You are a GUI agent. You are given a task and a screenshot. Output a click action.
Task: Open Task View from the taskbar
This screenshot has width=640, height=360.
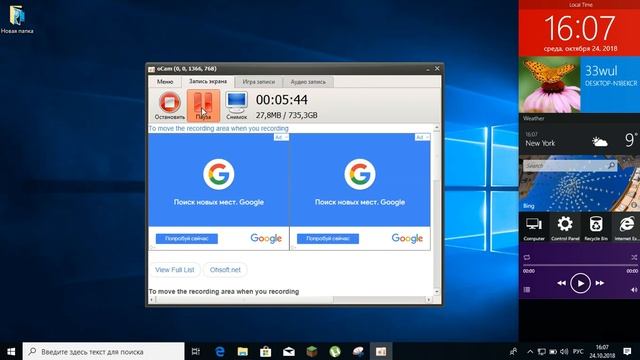[x=196, y=351]
